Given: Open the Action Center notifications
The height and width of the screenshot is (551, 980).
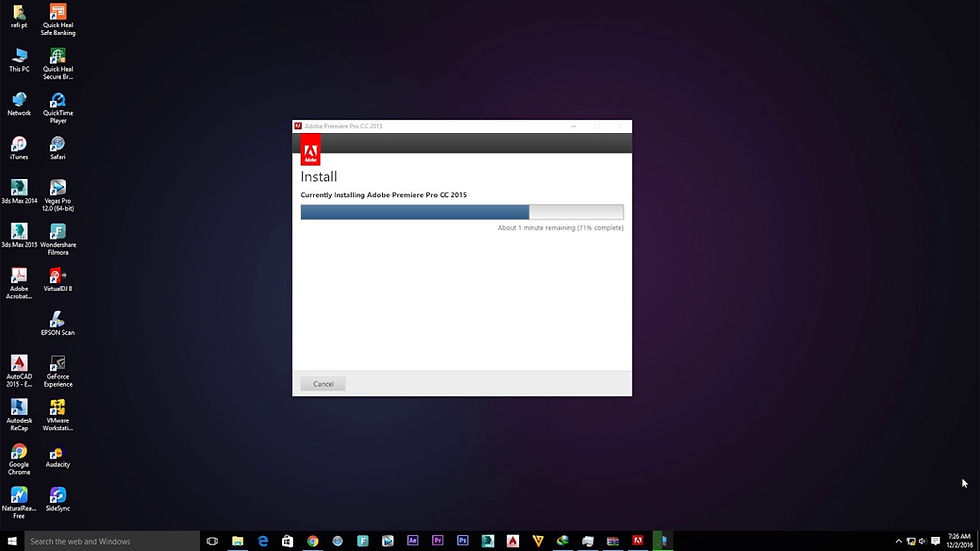Looking at the screenshot, I should pos(935,541).
